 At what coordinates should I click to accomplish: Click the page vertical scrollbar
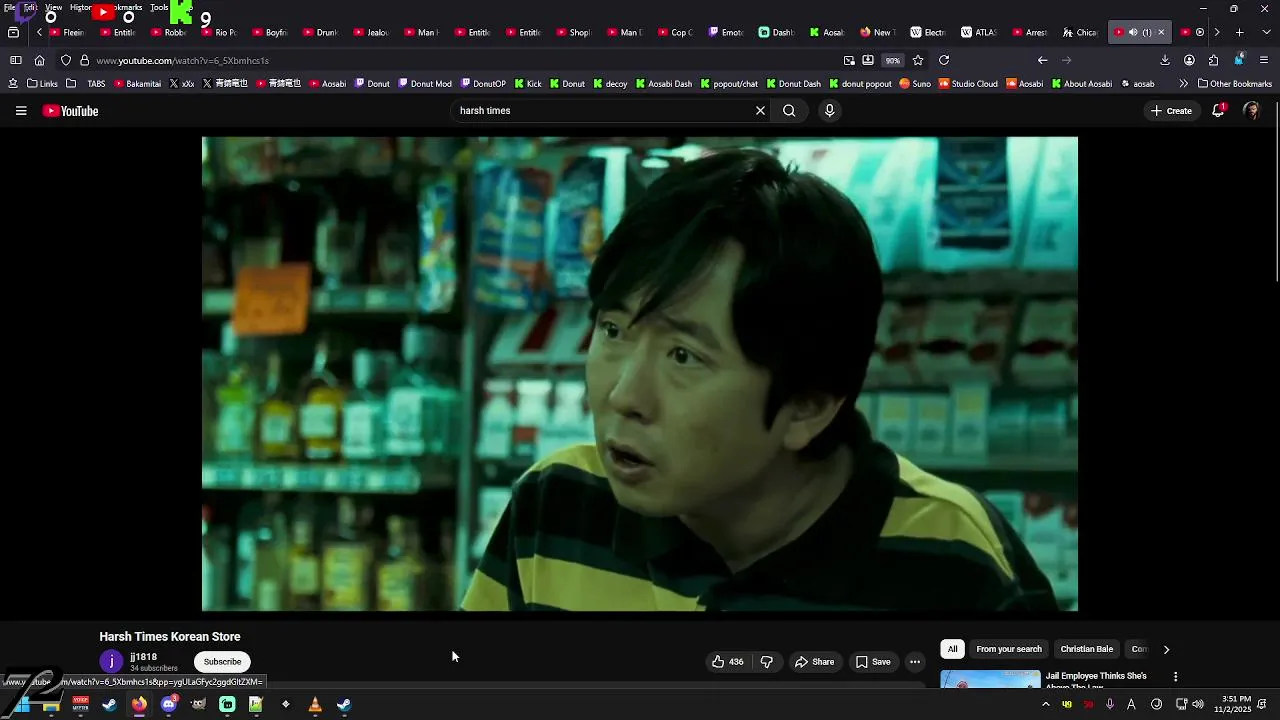point(1275,190)
